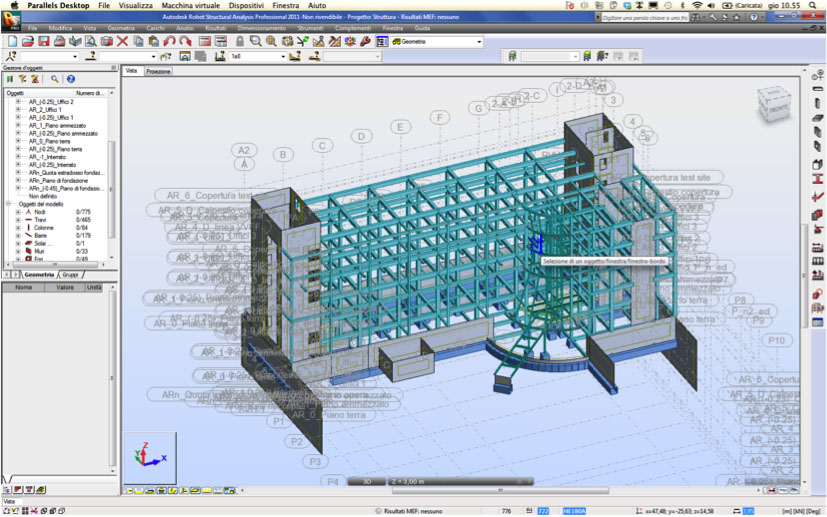The height and width of the screenshot is (517, 827).
Task: Click the Valore column header
Action: pos(65,288)
